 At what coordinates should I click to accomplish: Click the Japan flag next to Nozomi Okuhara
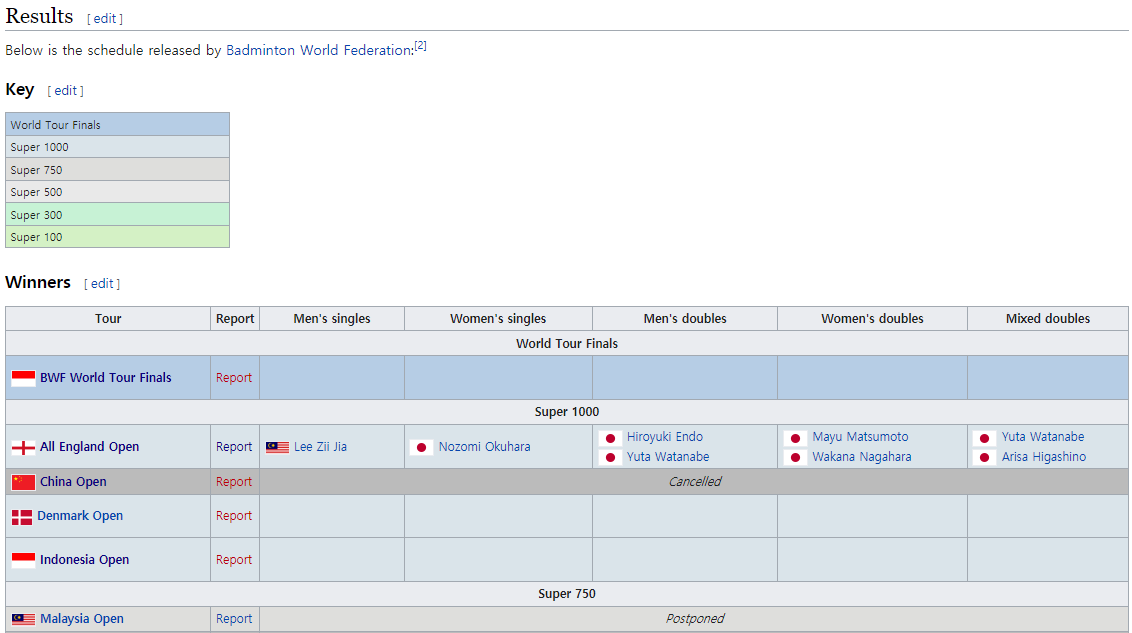click(x=422, y=448)
